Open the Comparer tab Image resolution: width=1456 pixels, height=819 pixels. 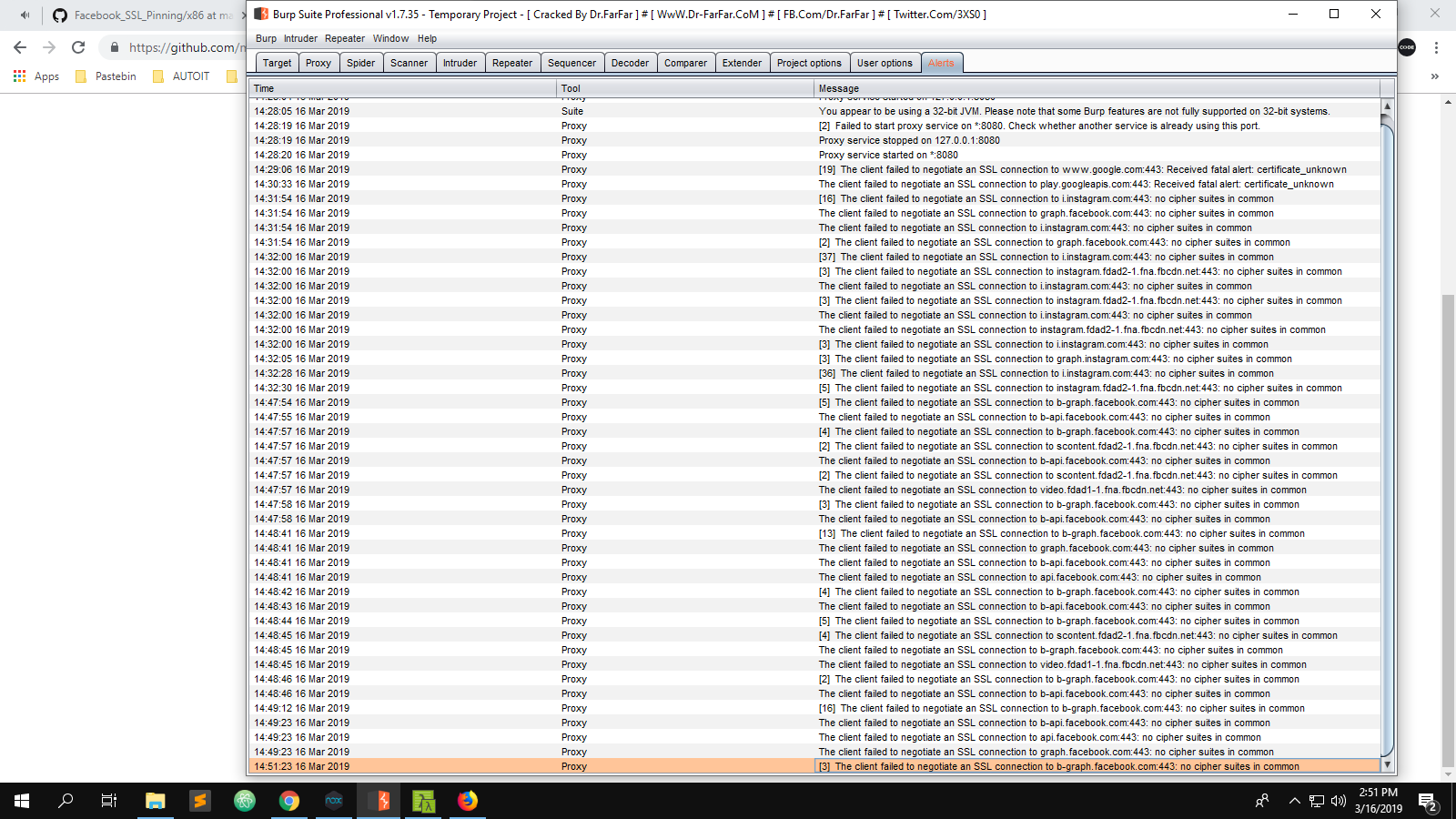(685, 63)
